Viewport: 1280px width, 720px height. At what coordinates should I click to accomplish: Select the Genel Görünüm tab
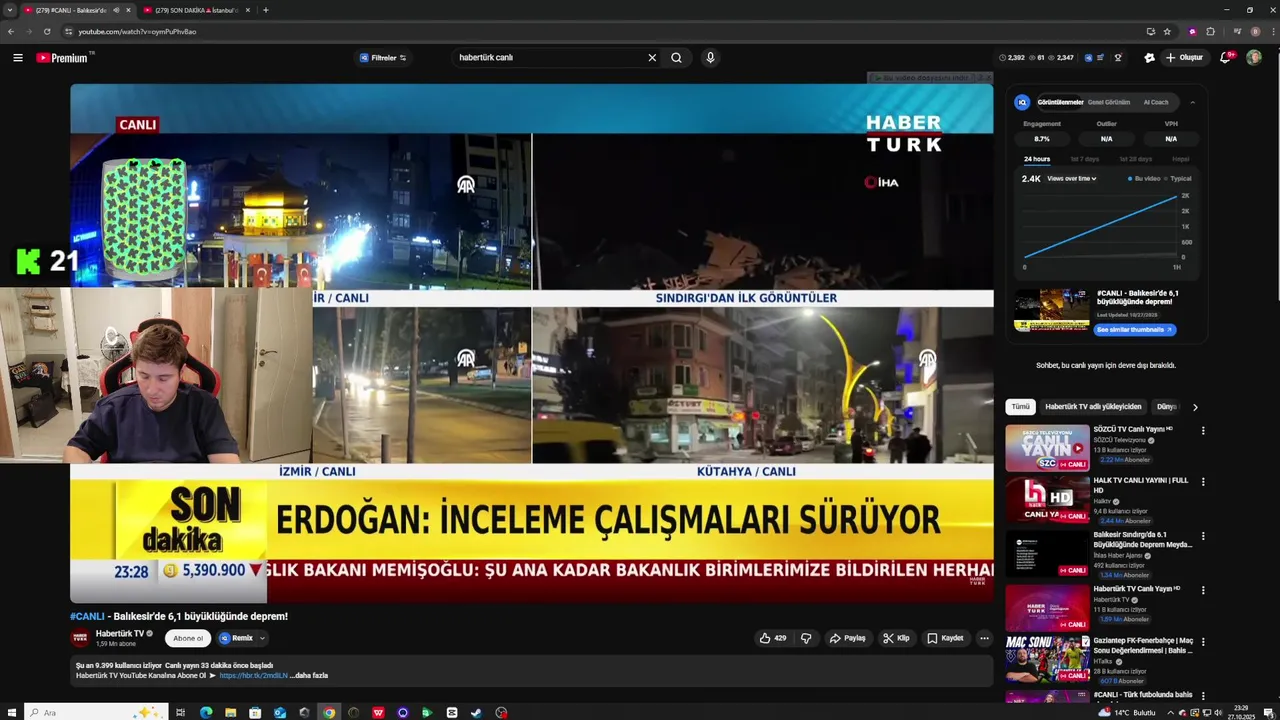point(1109,102)
